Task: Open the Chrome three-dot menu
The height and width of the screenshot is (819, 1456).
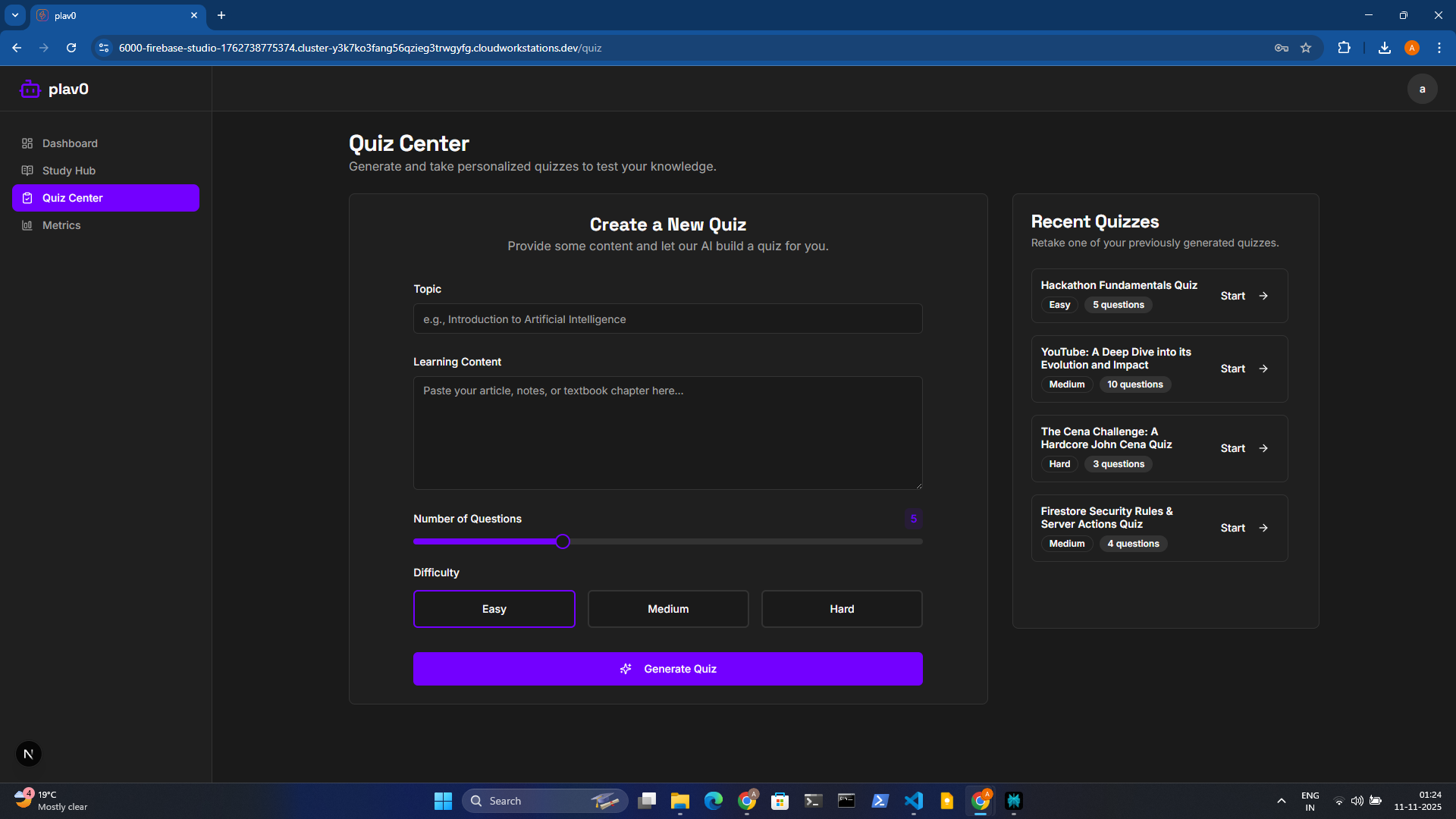Action: coord(1439,48)
